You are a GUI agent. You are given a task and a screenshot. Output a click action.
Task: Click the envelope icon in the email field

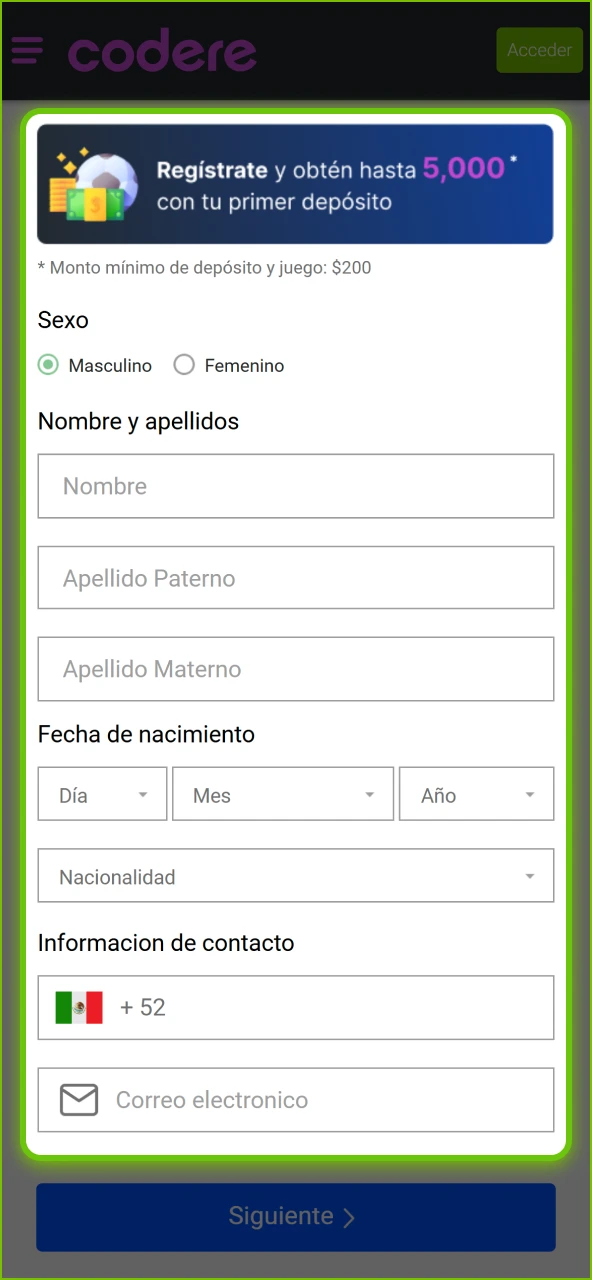[x=78, y=1099]
